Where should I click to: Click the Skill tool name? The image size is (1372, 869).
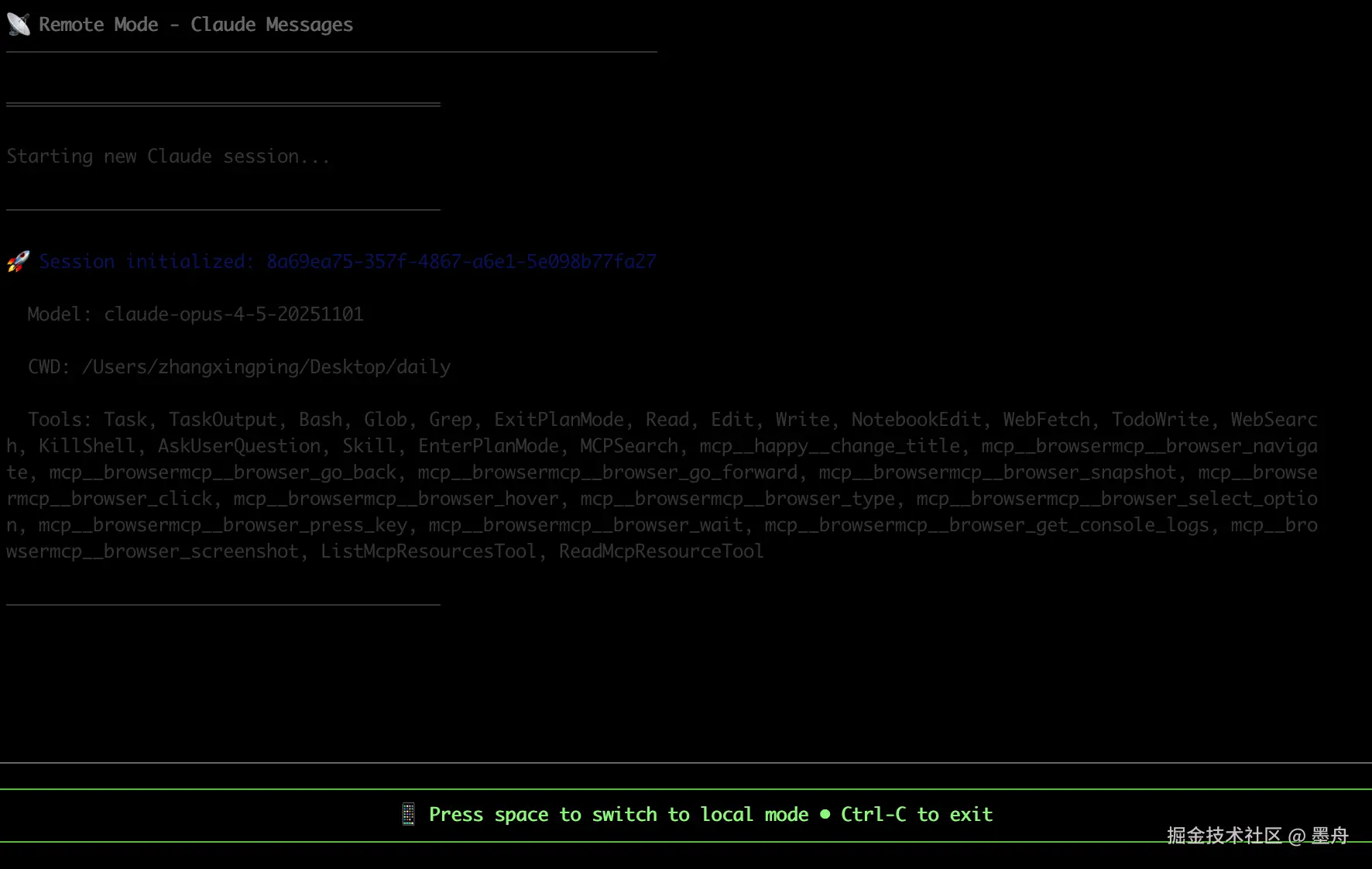click(369, 446)
